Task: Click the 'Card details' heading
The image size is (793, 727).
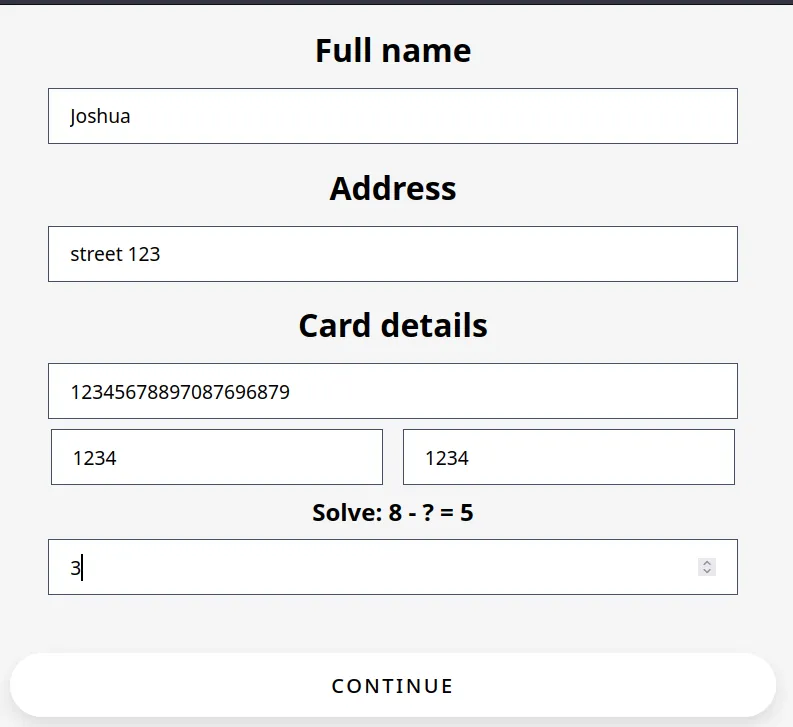Action: 393,325
